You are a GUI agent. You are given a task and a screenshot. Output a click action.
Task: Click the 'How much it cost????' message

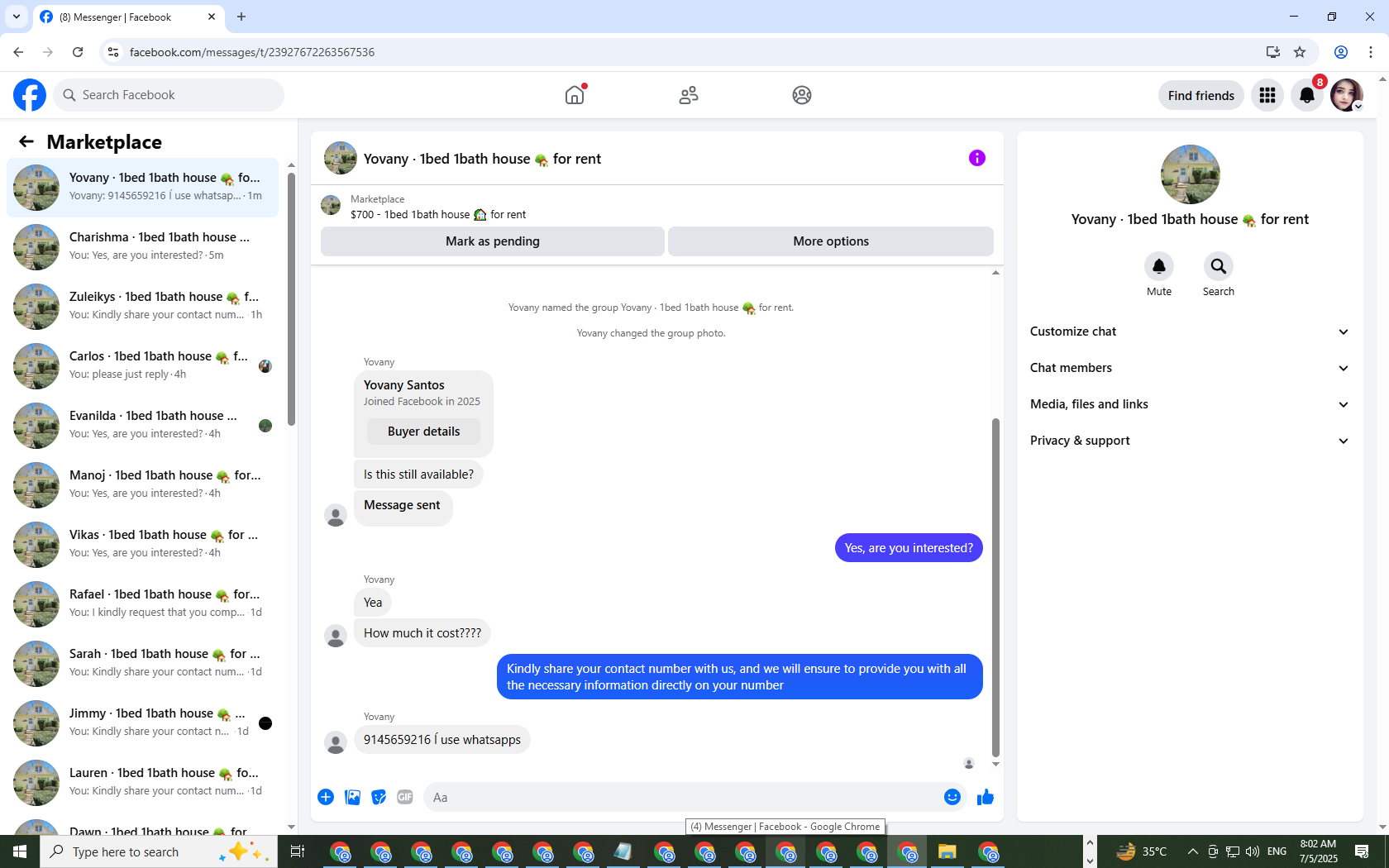pyautogui.click(x=422, y=633)
